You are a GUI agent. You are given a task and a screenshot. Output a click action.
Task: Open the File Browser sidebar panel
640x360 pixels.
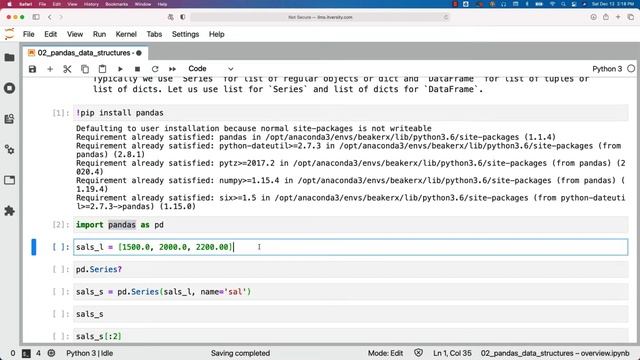9,58
